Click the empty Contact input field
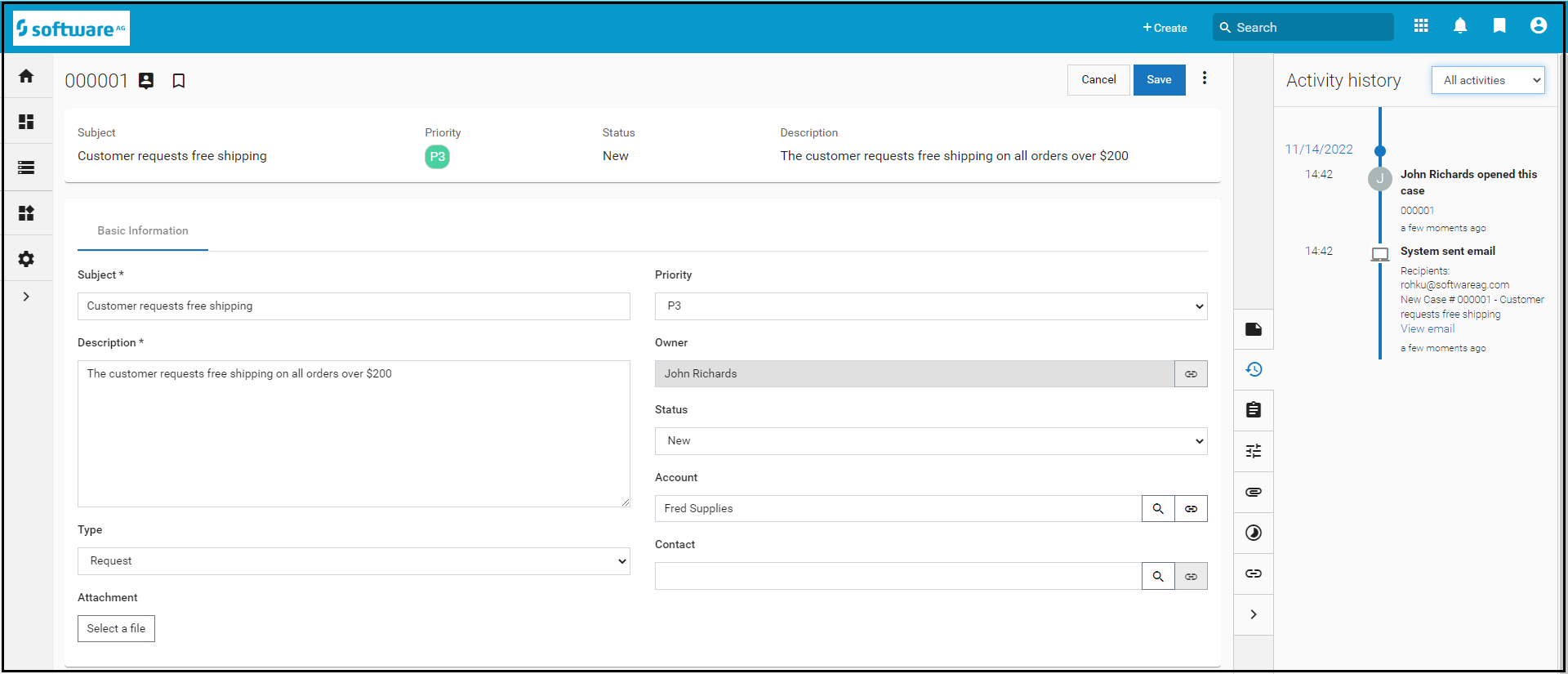 coord(898,576)
